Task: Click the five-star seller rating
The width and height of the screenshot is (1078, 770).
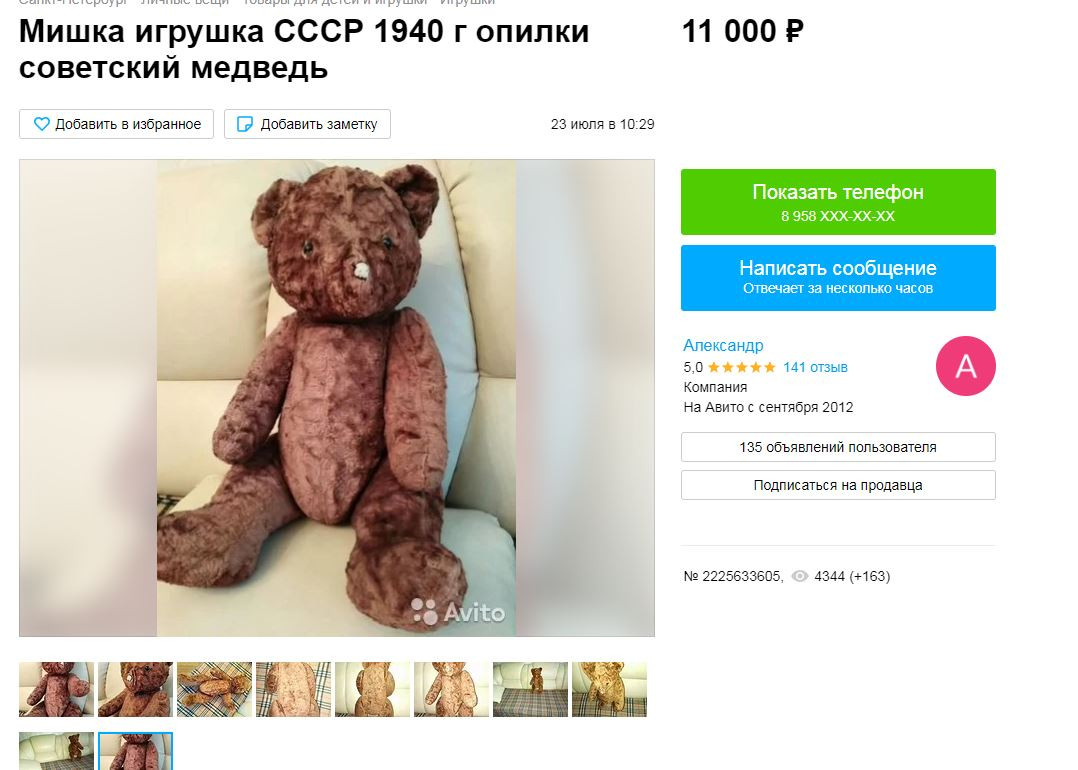Action: tap(742, 367)
